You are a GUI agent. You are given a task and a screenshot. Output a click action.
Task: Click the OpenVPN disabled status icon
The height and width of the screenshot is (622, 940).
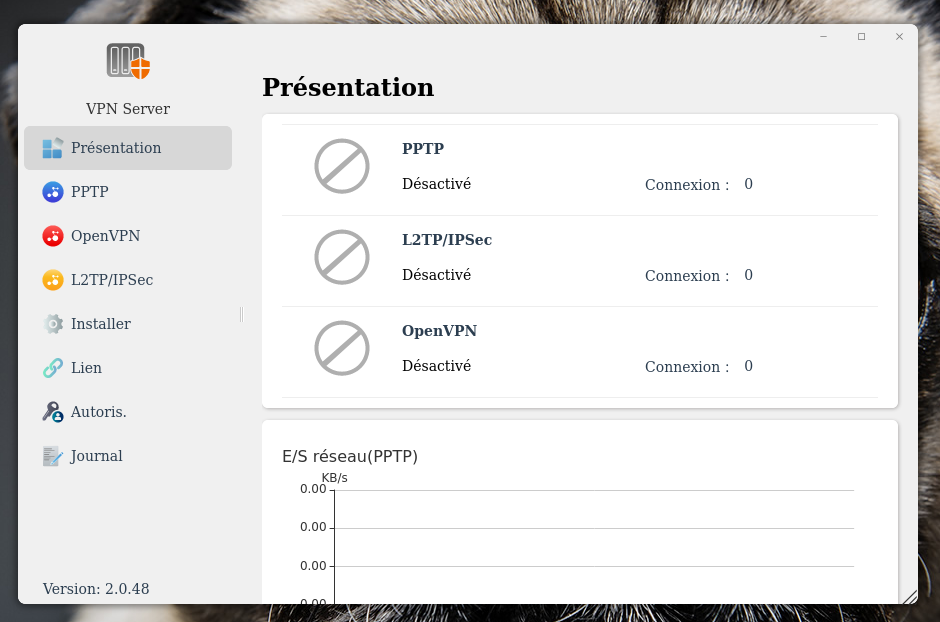coord(342,348)
